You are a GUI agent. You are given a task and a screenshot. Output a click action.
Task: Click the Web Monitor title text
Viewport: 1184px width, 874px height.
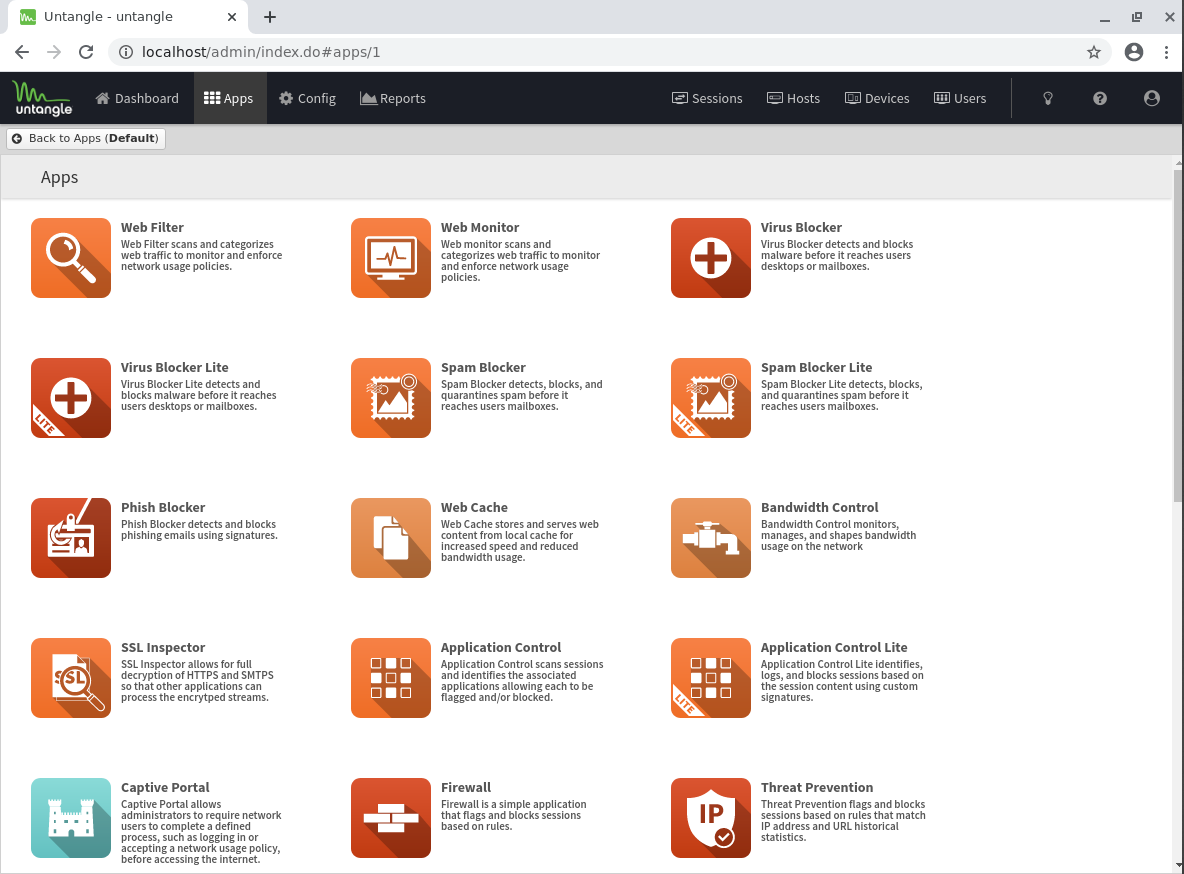[x=480, y=227]
